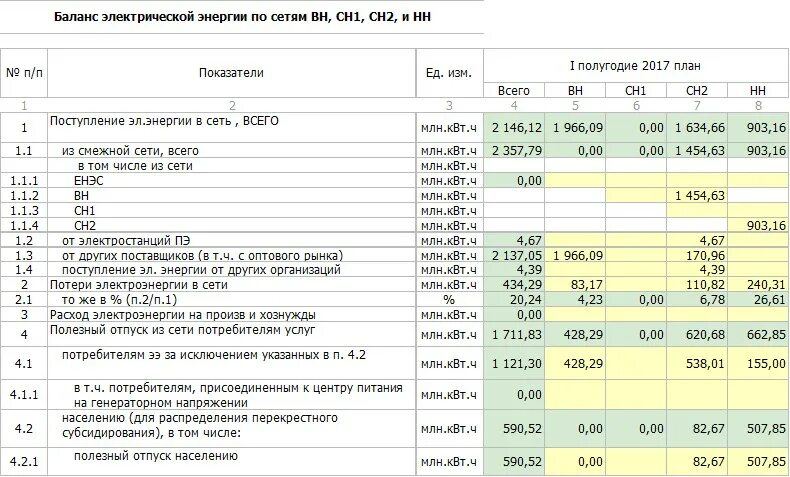Select cell value 2 357,79
Image resolution: width=790 pixels, height=477 pixels.
coord(517,151)
